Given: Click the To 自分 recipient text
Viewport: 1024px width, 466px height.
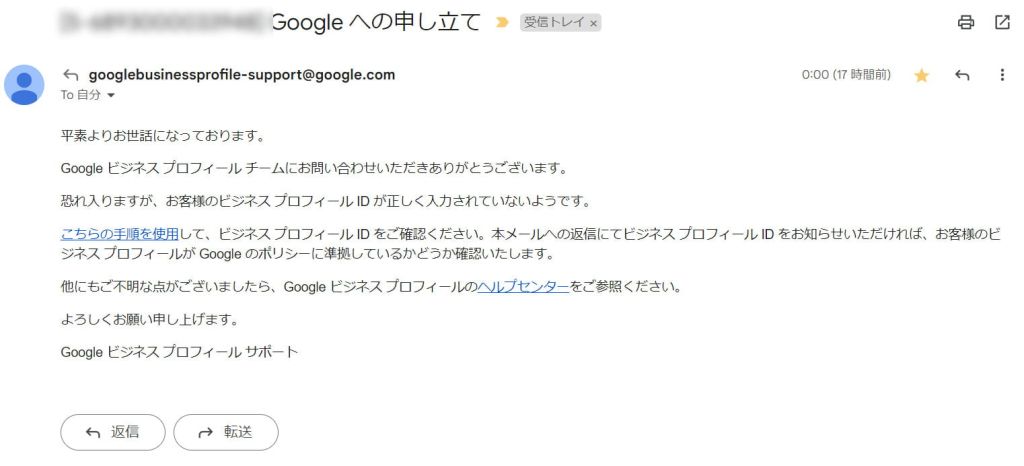Looking at the screenshot, I should (80, 96).
